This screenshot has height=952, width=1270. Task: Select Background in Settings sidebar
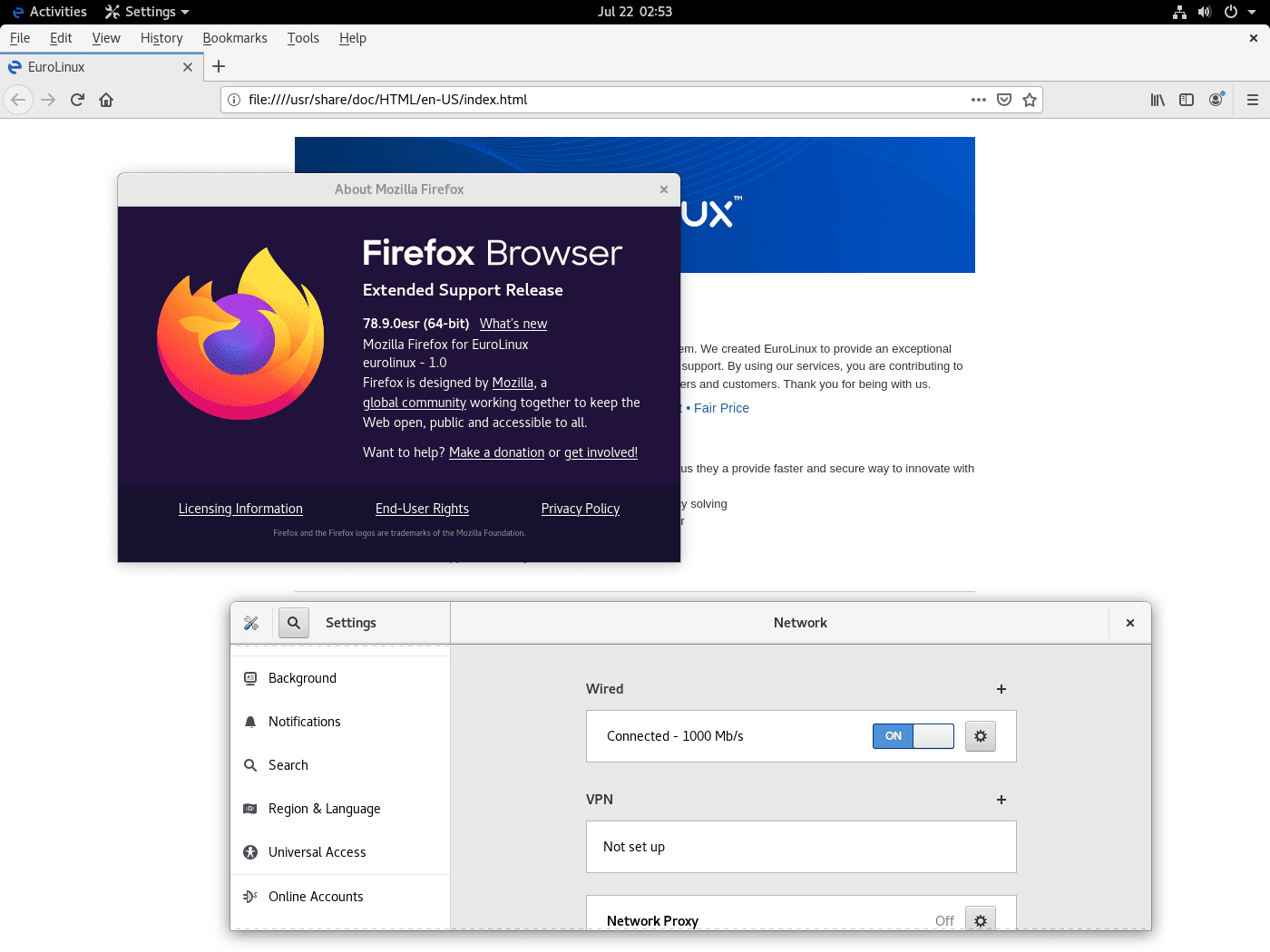[x=340, y=678]
